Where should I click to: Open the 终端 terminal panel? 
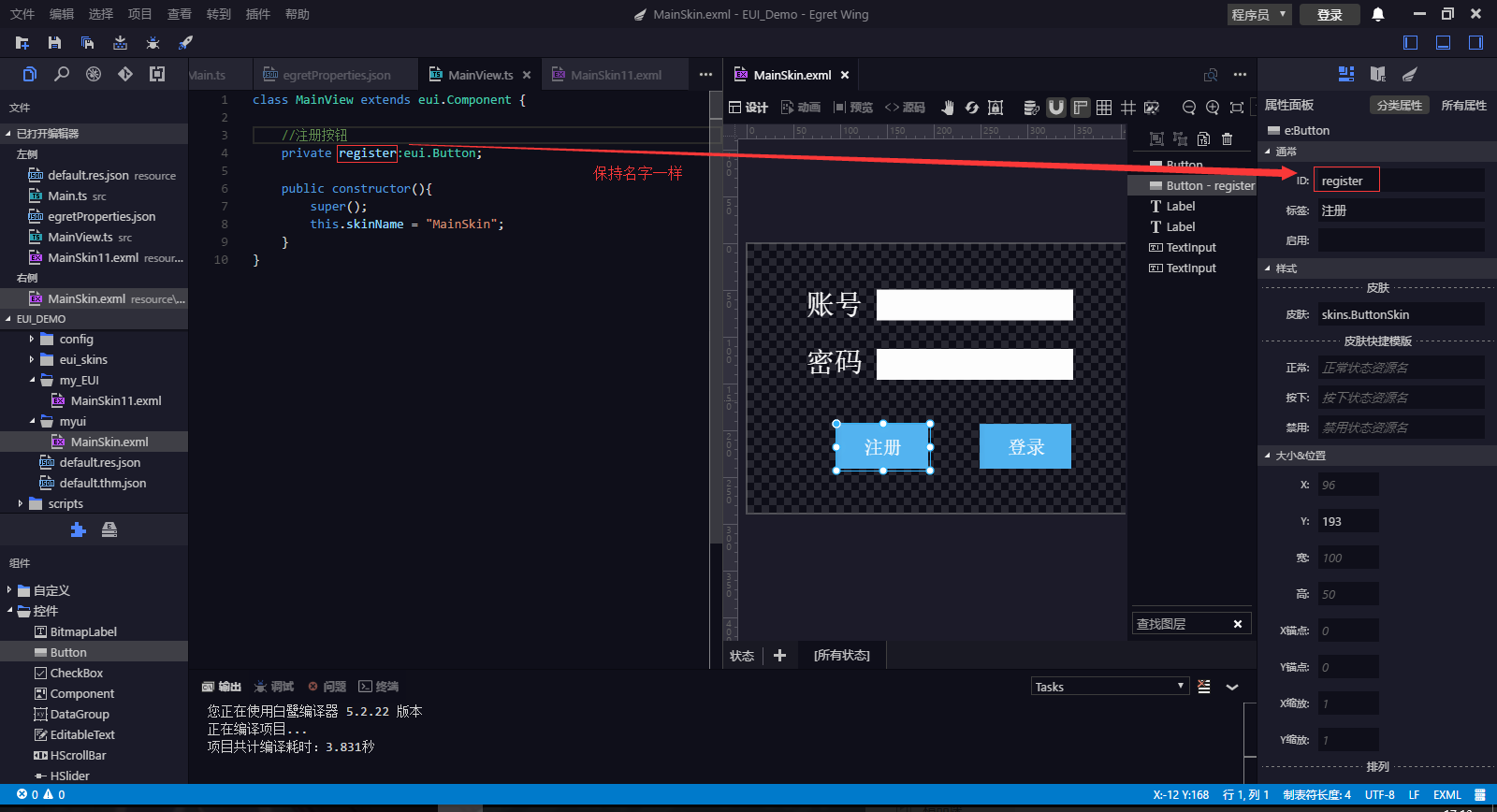click(378, 687)
